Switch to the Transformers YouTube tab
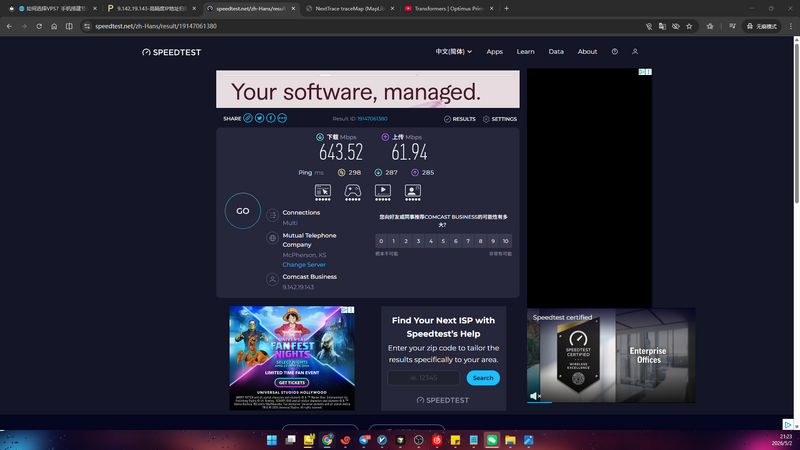The height and width of the screenshot is (450, 800). point(449,9)
